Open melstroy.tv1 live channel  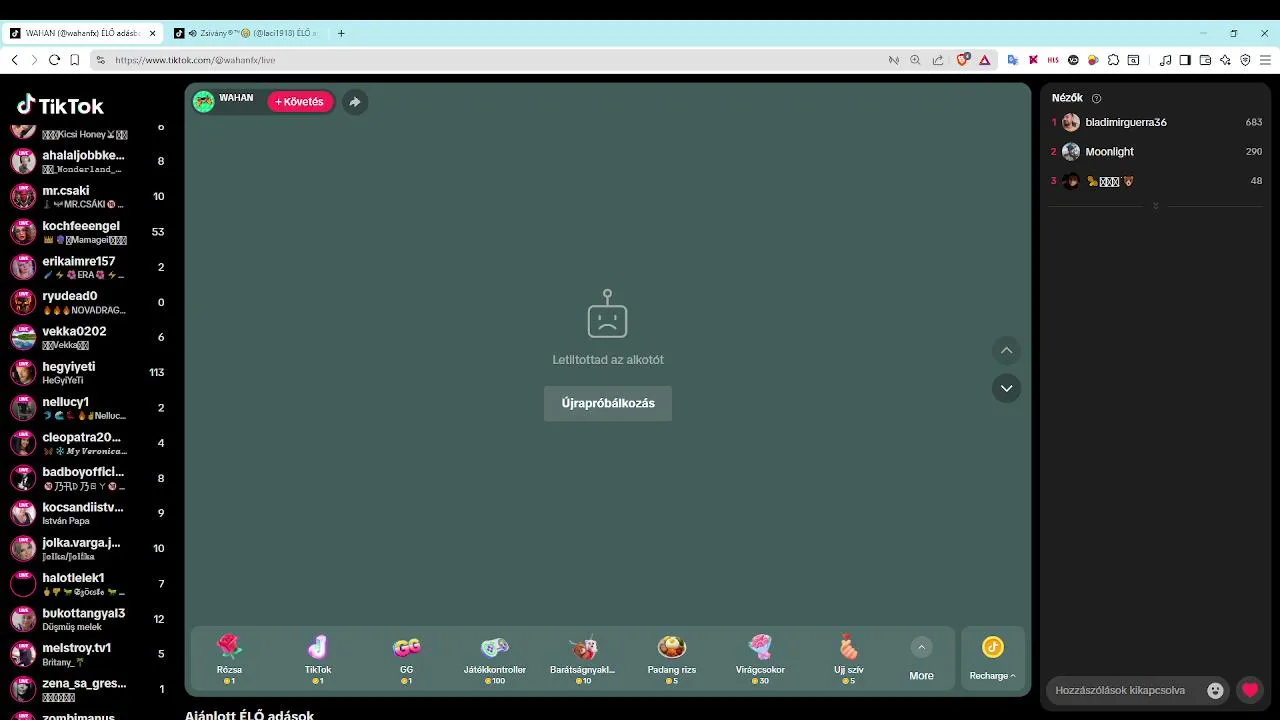tap(88, 654)
